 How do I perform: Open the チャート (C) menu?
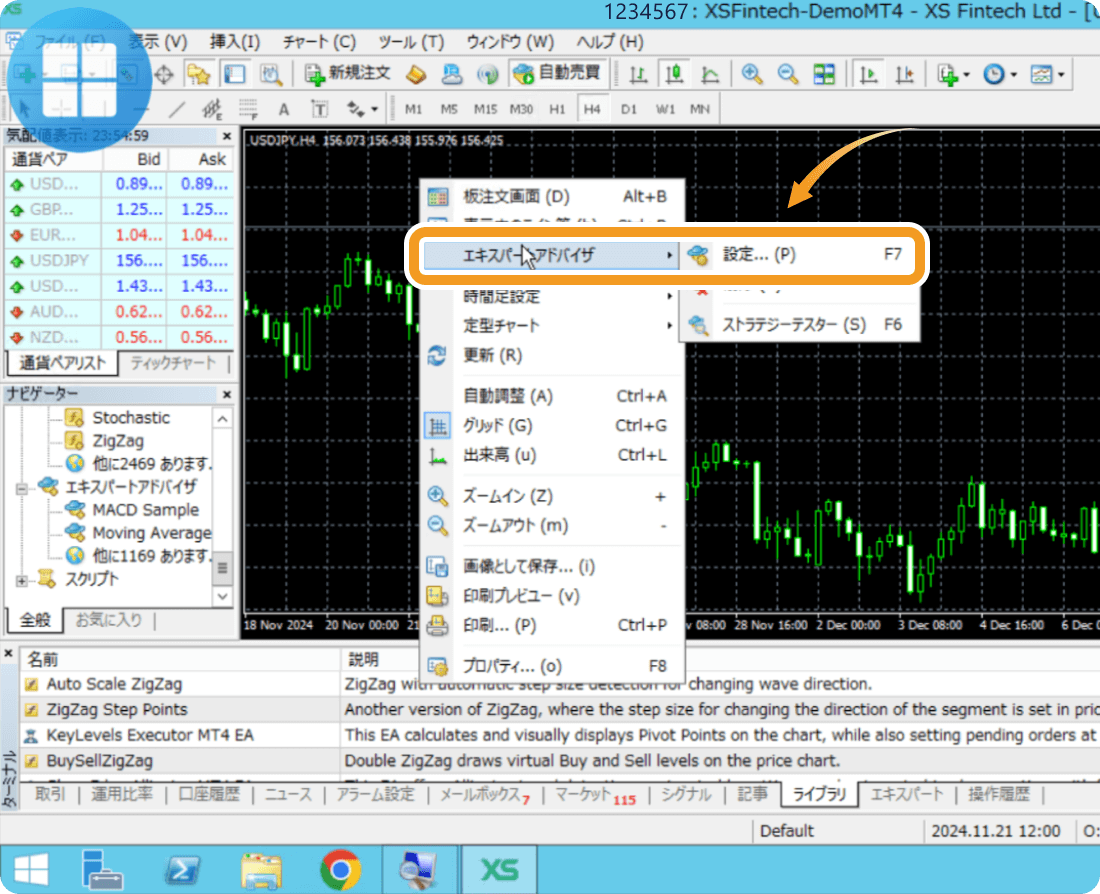point(319,42)
